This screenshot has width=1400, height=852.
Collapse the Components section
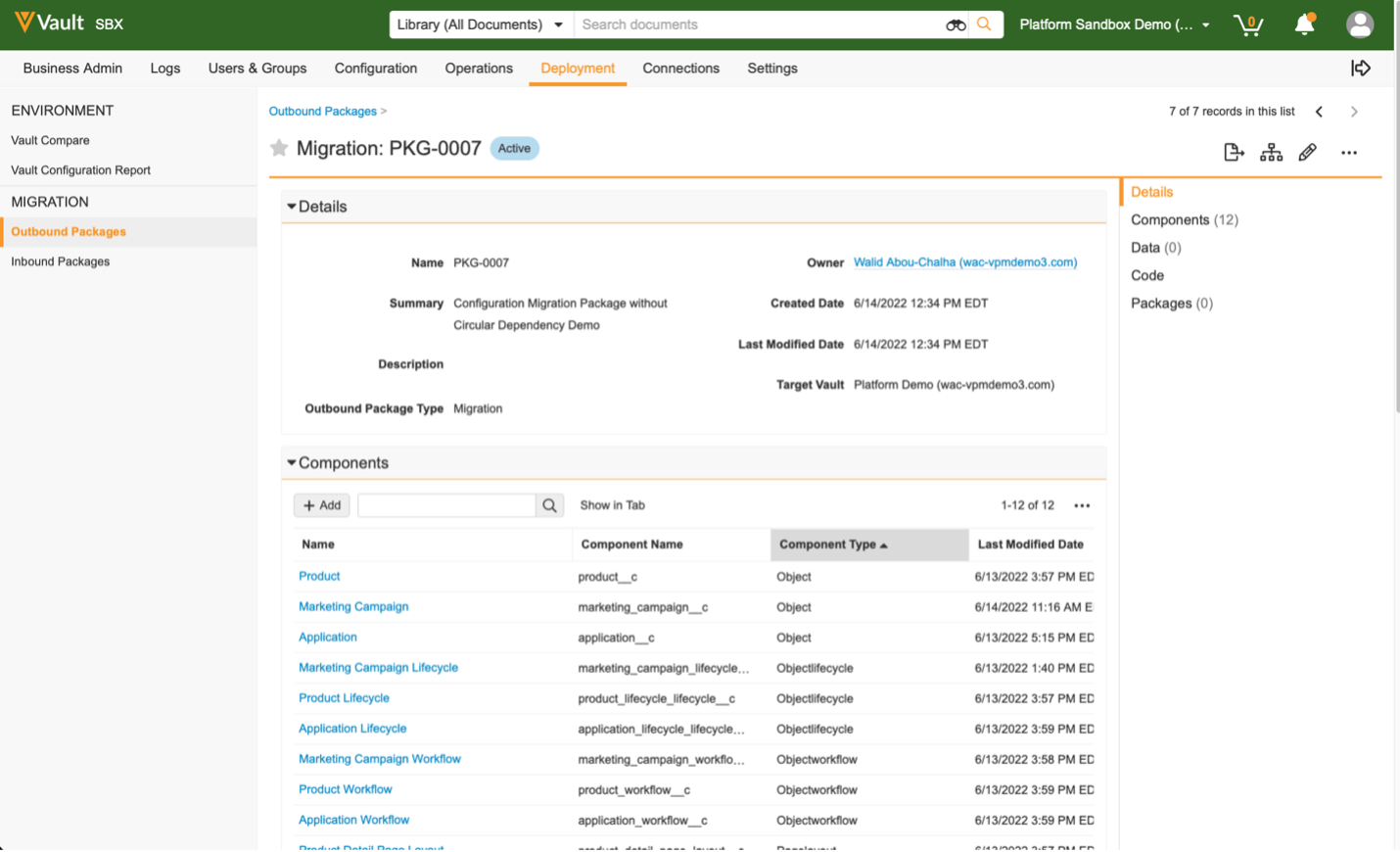292,463
